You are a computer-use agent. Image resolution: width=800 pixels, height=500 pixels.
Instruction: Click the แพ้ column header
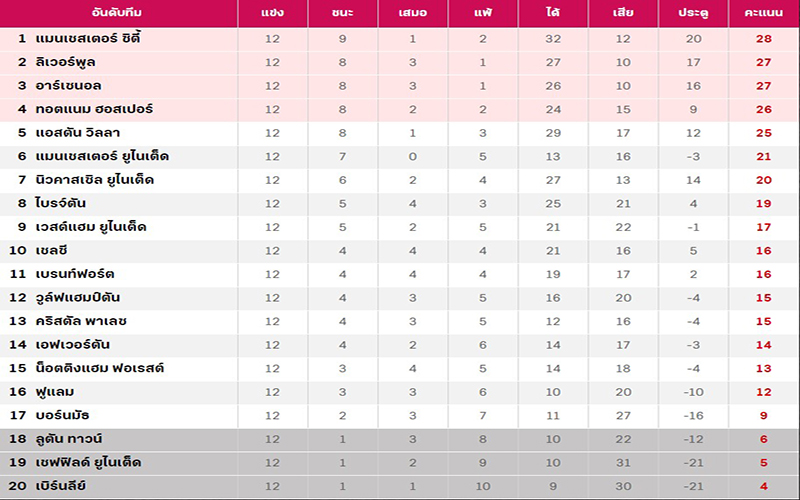tap(482, 13)
